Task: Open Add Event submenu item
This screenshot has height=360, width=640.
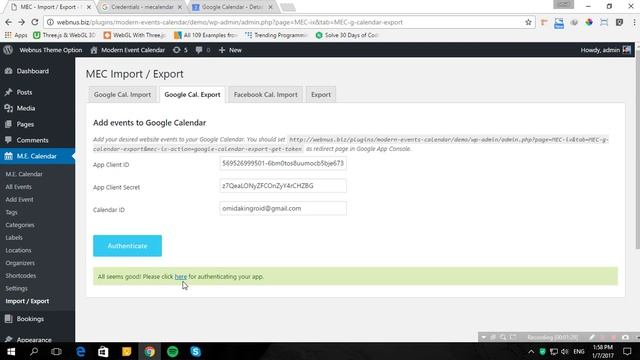Action: (19, 200)
